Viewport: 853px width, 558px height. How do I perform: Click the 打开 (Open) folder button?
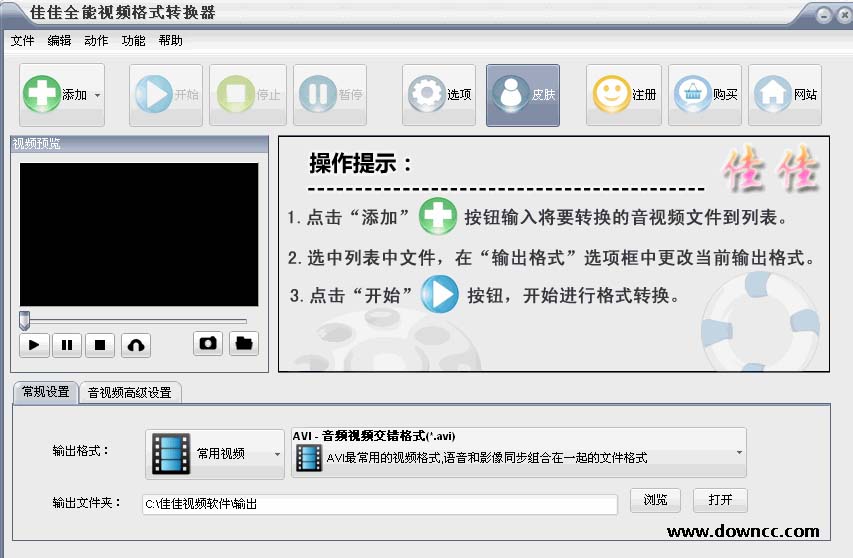[x=720, y=500]
